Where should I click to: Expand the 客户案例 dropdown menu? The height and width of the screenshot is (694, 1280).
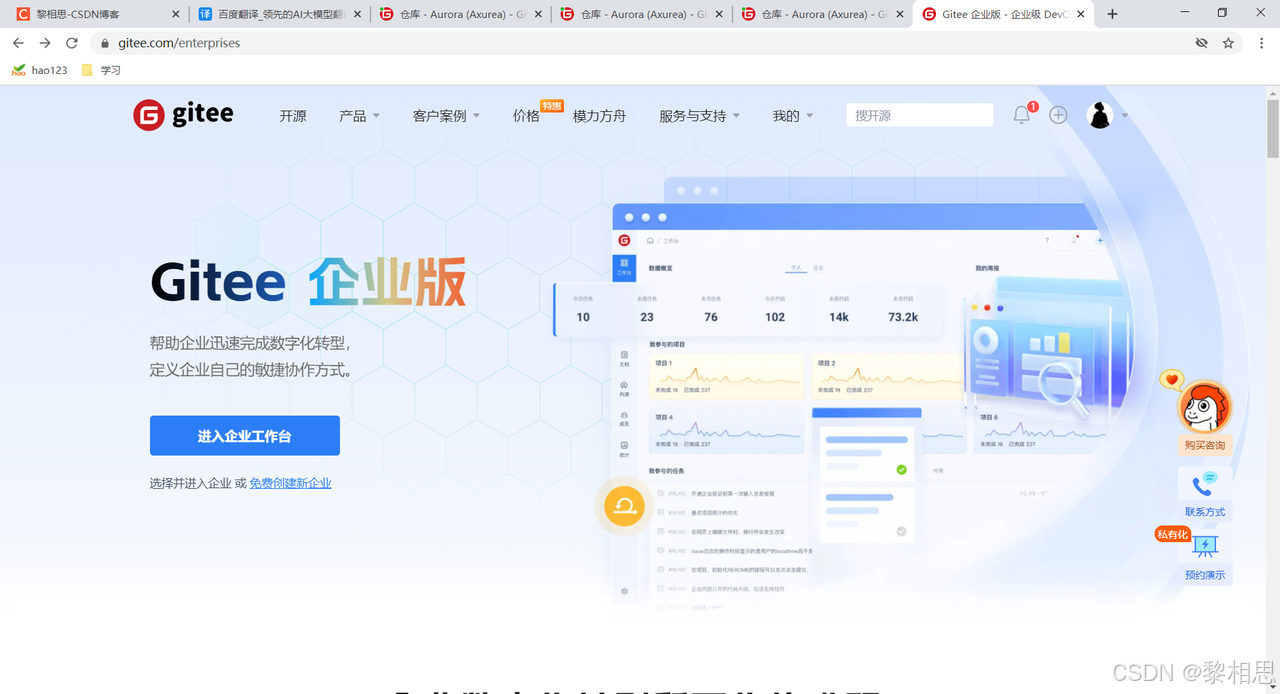pos(446,116)
